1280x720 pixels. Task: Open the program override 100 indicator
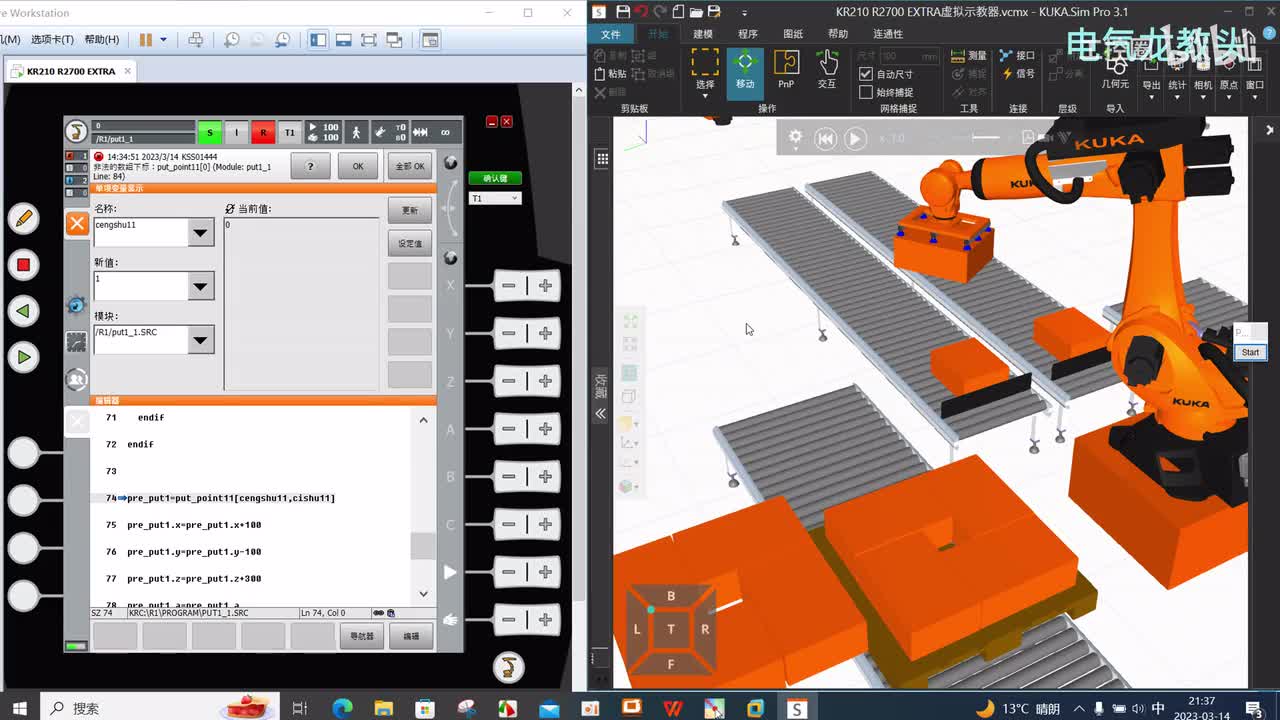coord(323,132)
